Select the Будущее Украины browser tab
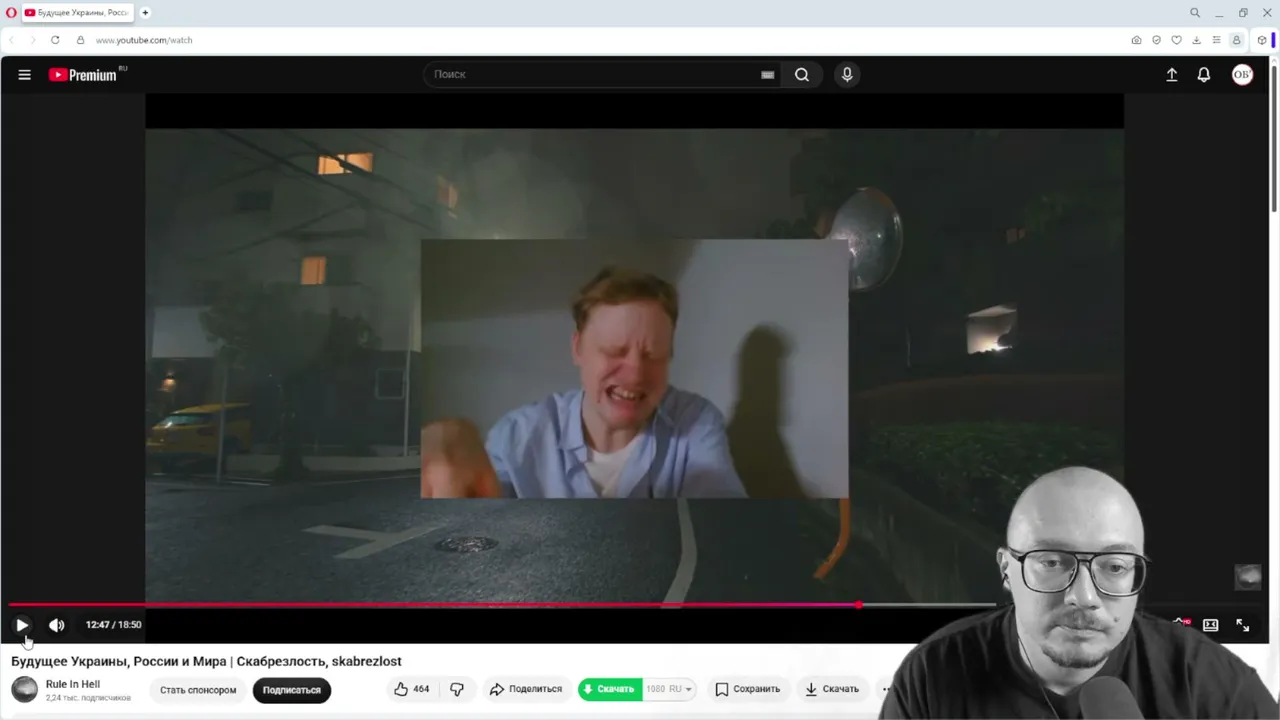This screenshot has width=1280, height=720. pyautogui.click(x=78, y=13)
